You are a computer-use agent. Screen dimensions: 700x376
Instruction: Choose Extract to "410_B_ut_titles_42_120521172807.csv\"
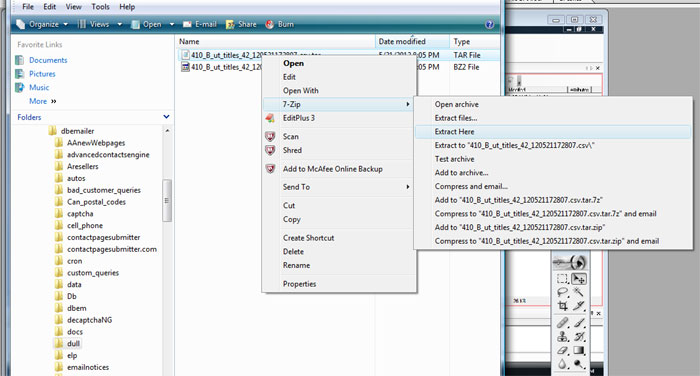553,146
